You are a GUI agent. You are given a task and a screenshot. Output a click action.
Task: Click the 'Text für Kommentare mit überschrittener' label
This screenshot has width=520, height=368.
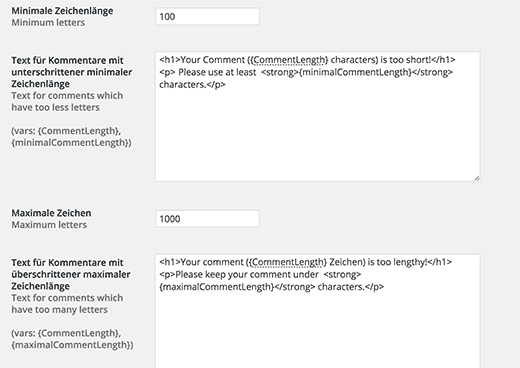coord(71,274)
